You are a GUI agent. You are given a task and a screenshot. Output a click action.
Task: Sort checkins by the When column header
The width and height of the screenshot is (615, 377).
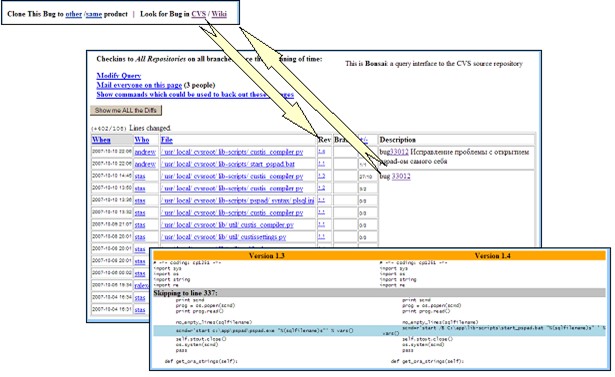(x=101, y=140)
